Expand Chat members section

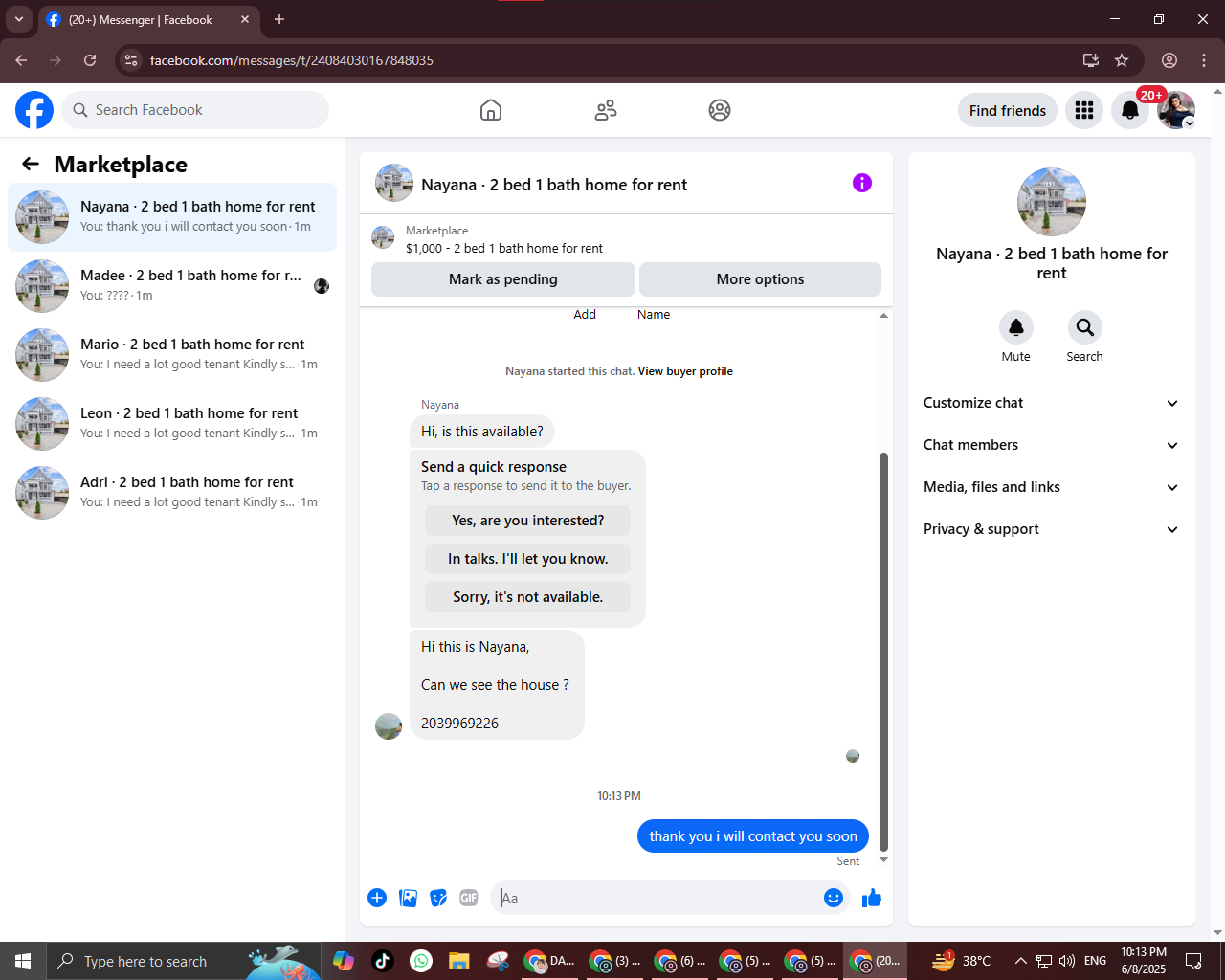pyautogui.click(x=1052, y=445)
